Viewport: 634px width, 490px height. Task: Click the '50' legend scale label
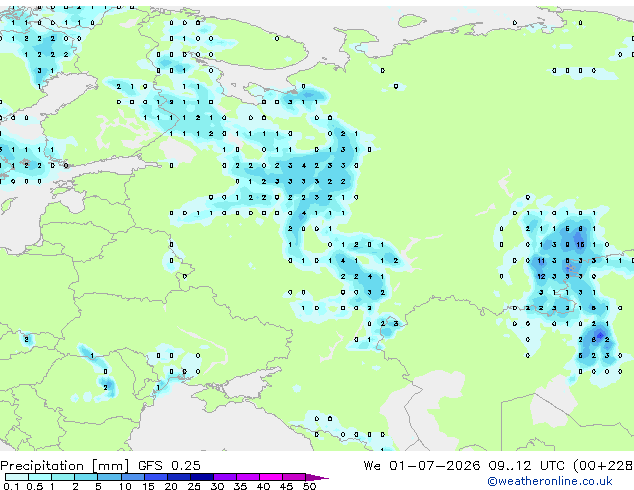pyautogui.click(x=309, y=486)
